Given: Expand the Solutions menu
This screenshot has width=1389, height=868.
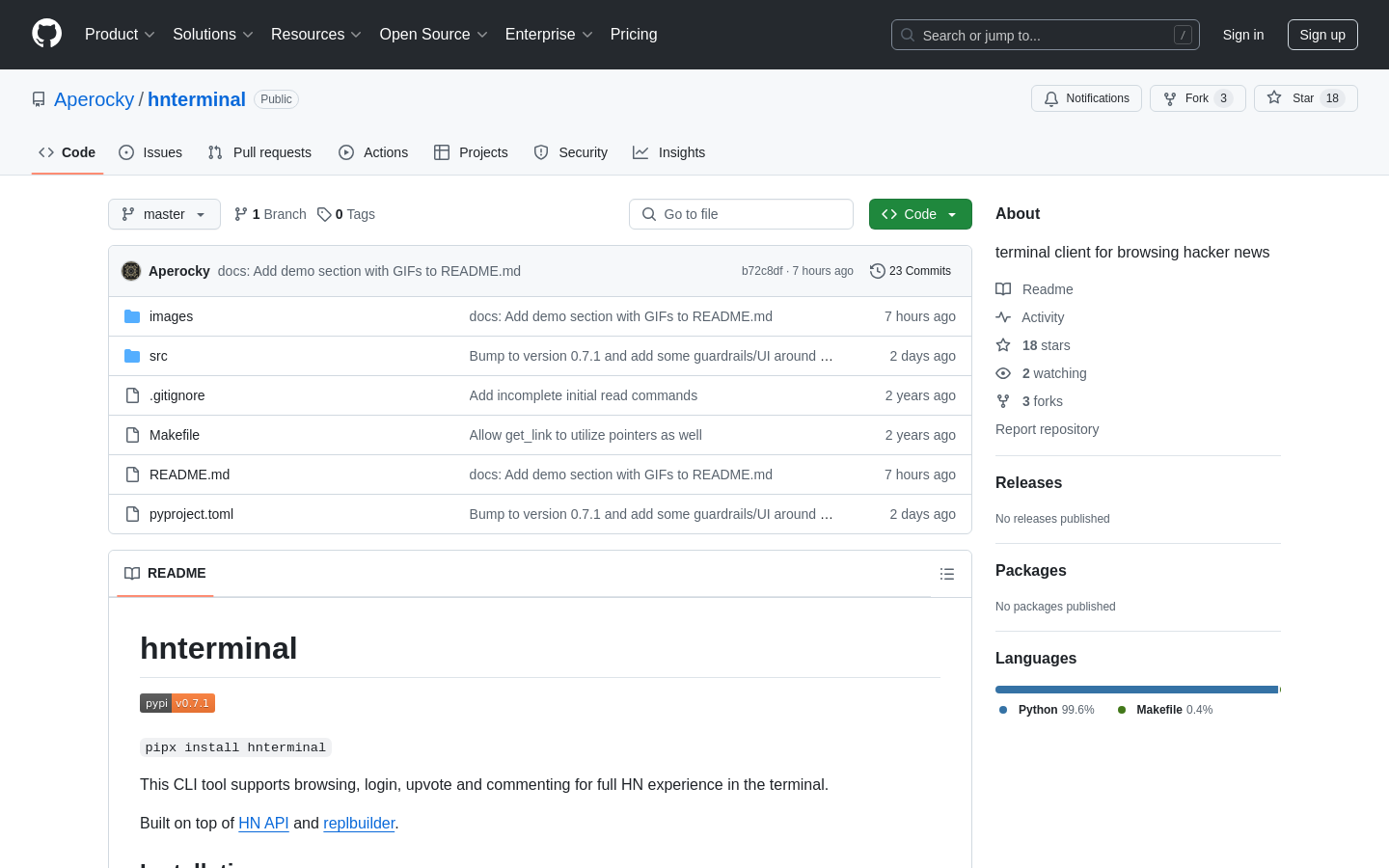Looking at the screenshot, I should (213, 35).
